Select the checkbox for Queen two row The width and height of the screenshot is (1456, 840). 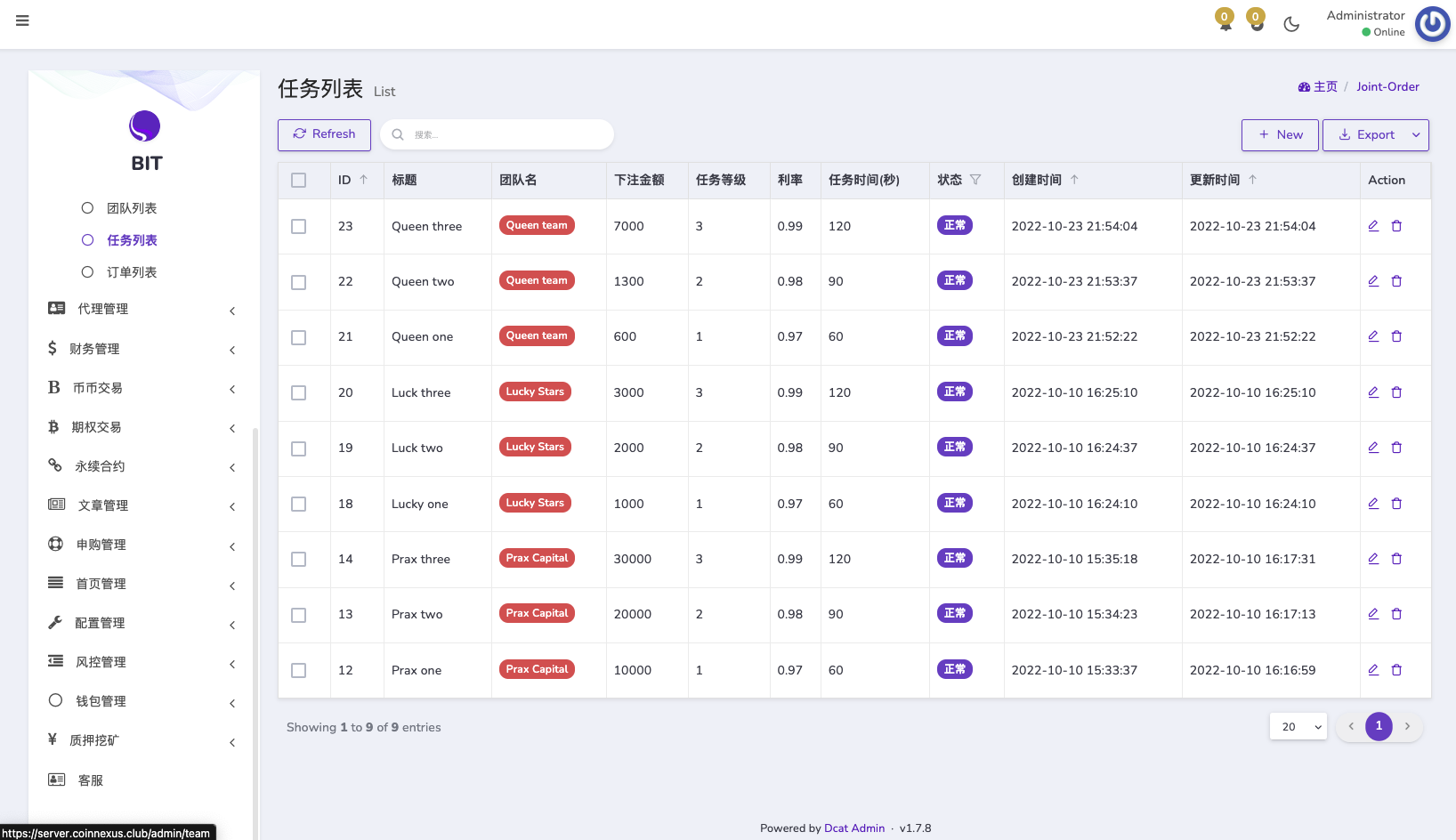(x=299, y=282)
